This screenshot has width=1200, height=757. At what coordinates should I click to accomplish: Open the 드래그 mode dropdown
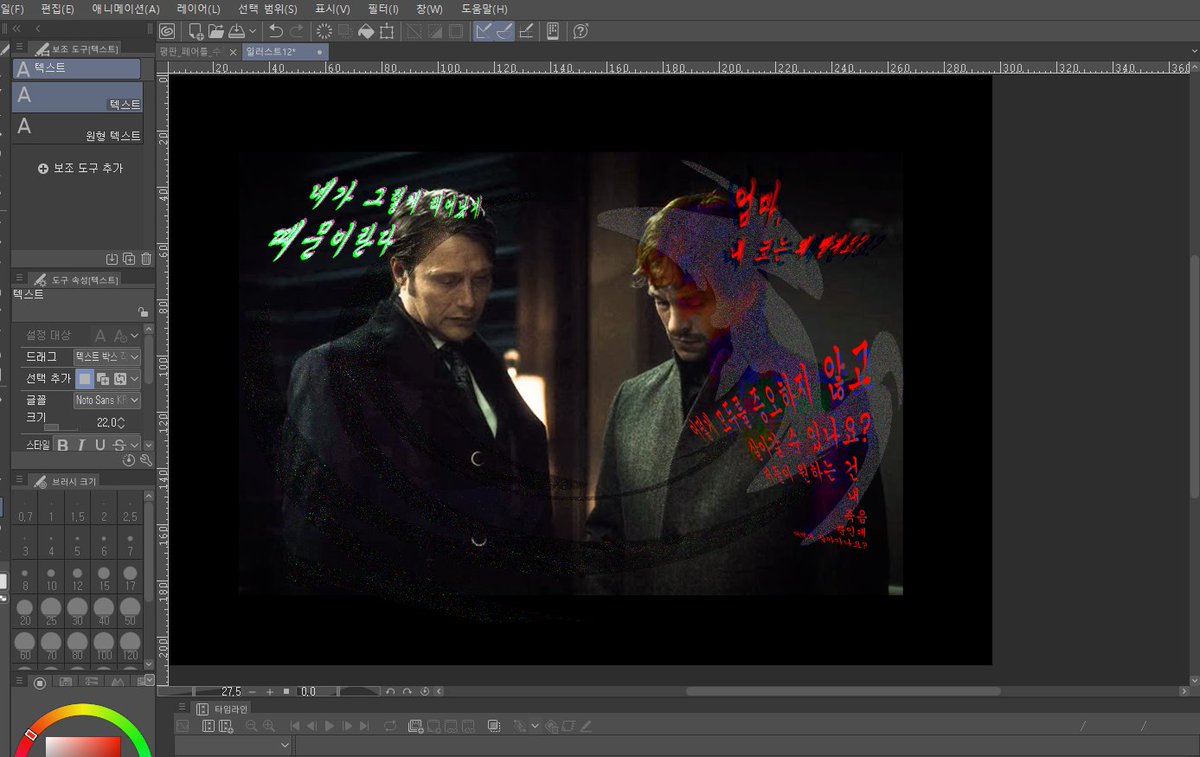[107, 356]
